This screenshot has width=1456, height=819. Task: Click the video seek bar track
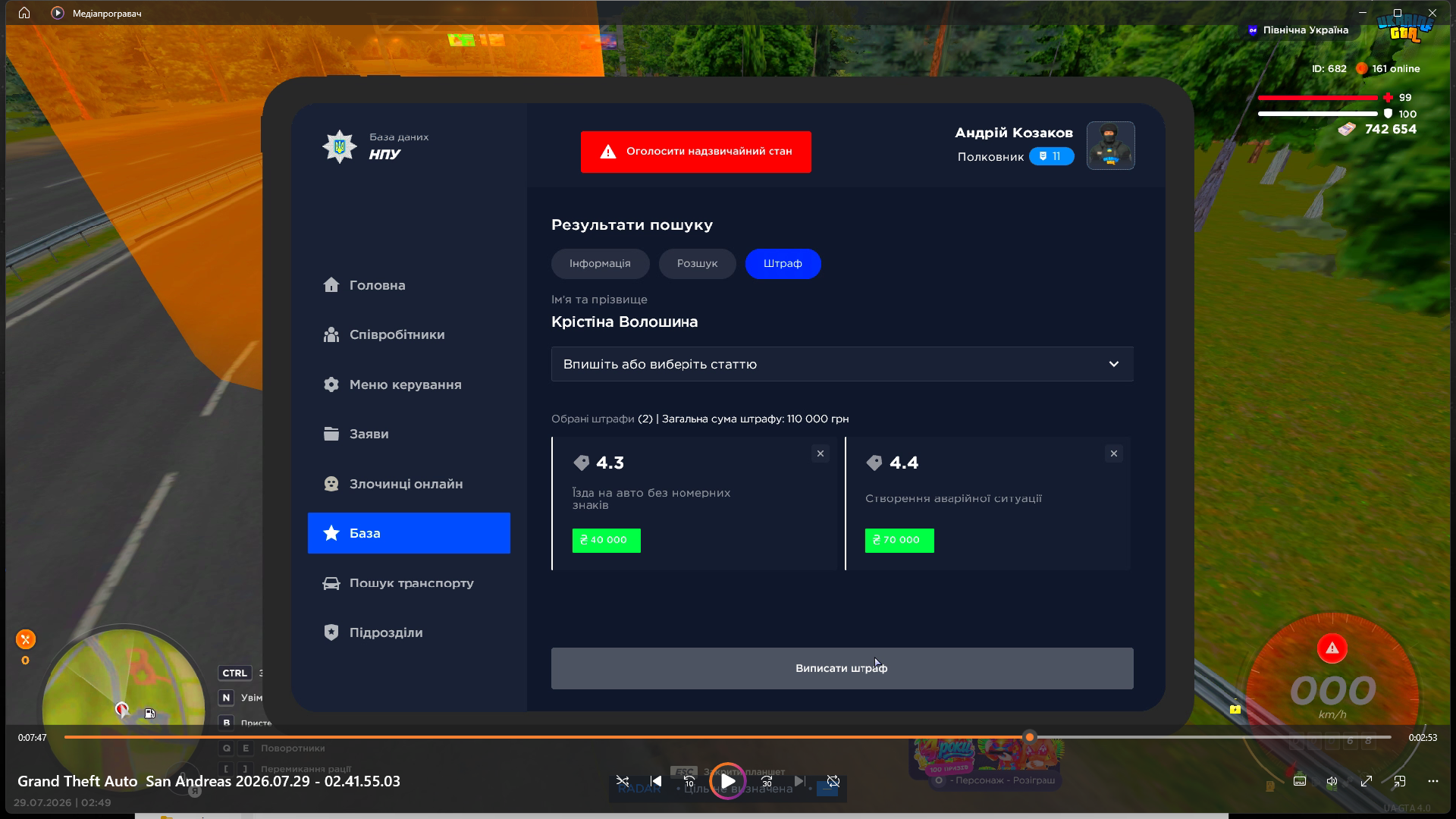(x=727, y=737)
